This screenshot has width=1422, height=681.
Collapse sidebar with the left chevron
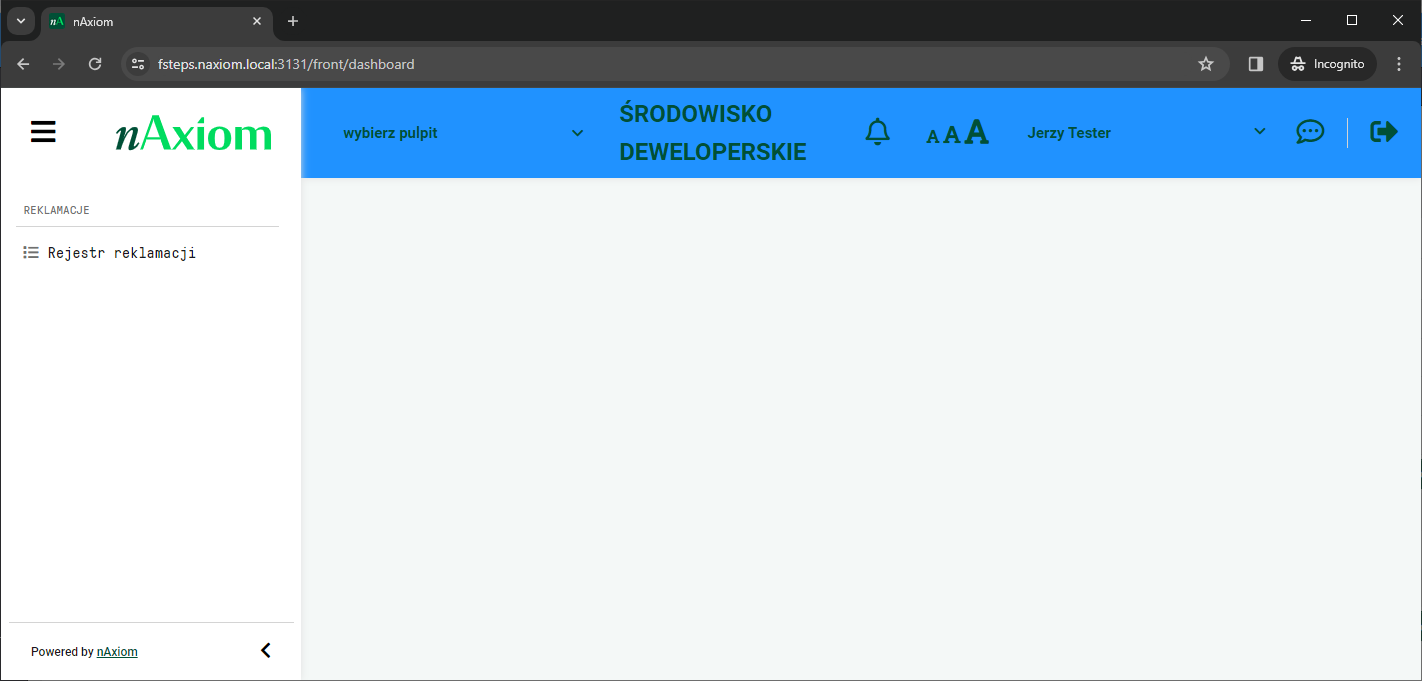tap(266, 651)
